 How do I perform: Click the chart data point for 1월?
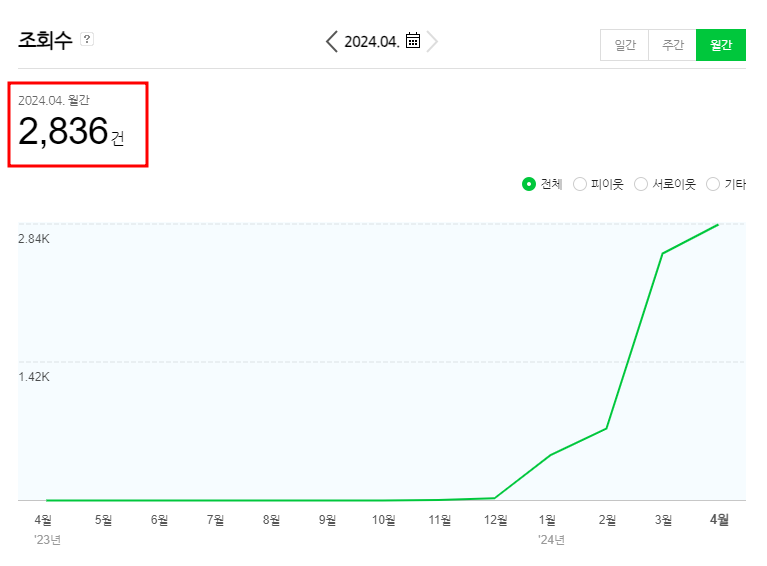551,455
